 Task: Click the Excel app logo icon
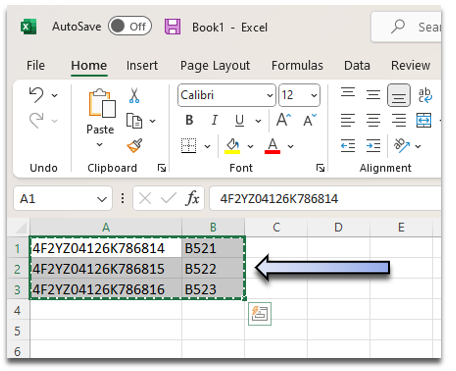[28, 27]
